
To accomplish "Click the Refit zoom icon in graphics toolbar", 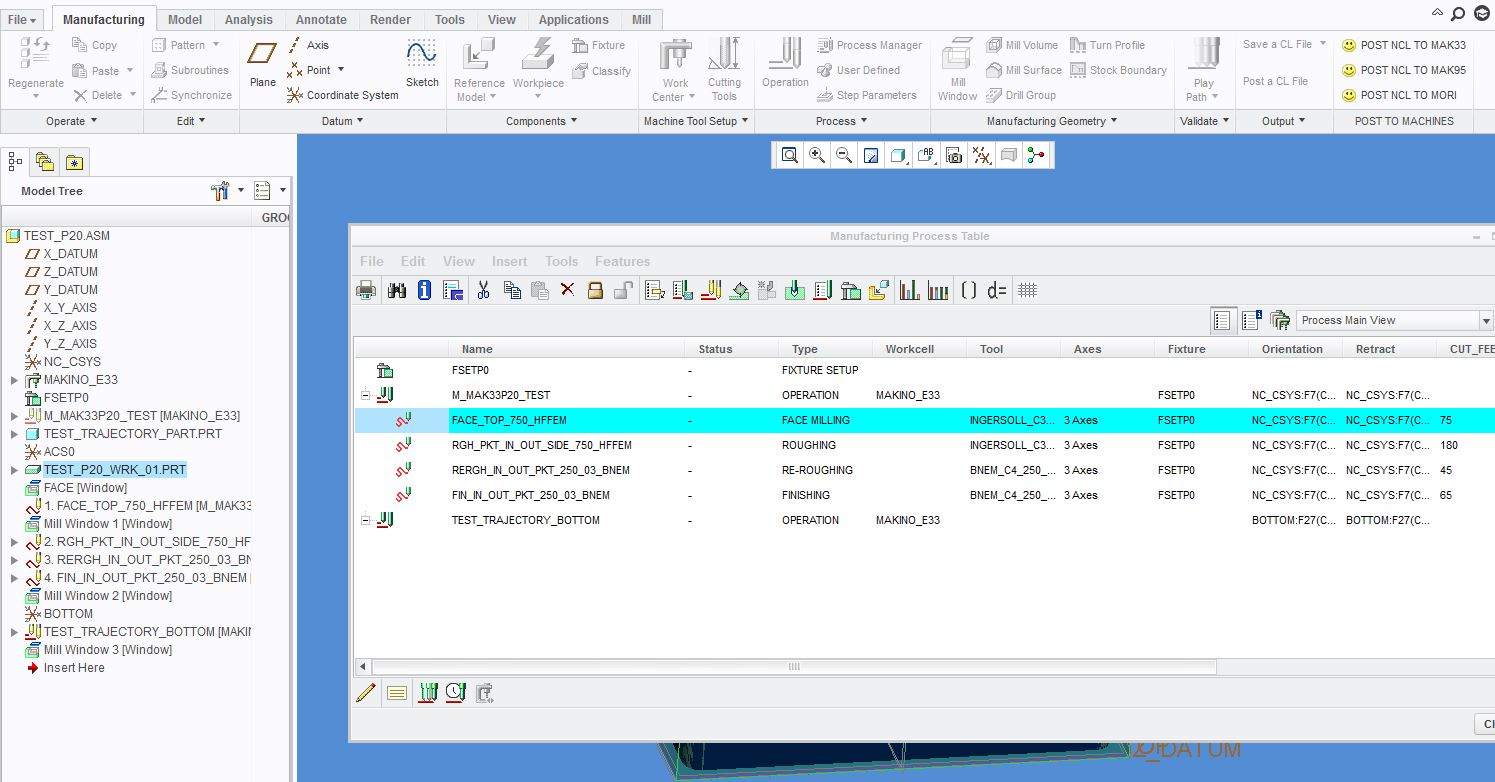I will [790, 155].
